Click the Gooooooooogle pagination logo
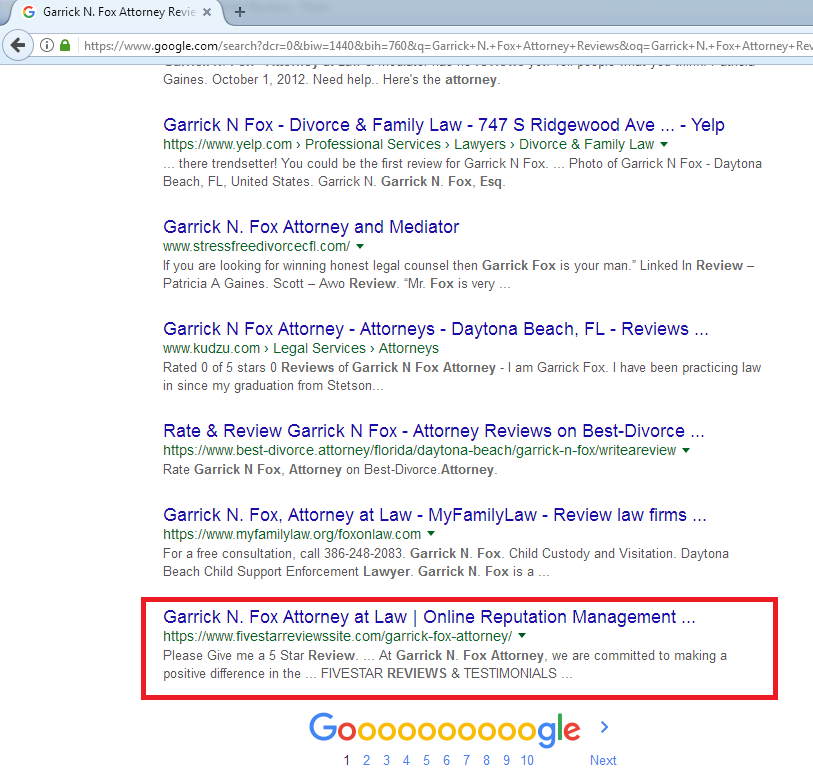 (444, 729)
